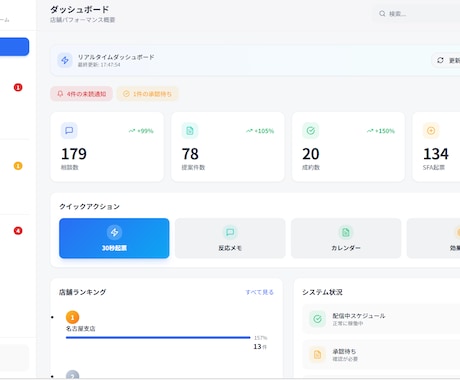
Task: Click the orange plus icon on the 134 card
Action: coord(431,130)
